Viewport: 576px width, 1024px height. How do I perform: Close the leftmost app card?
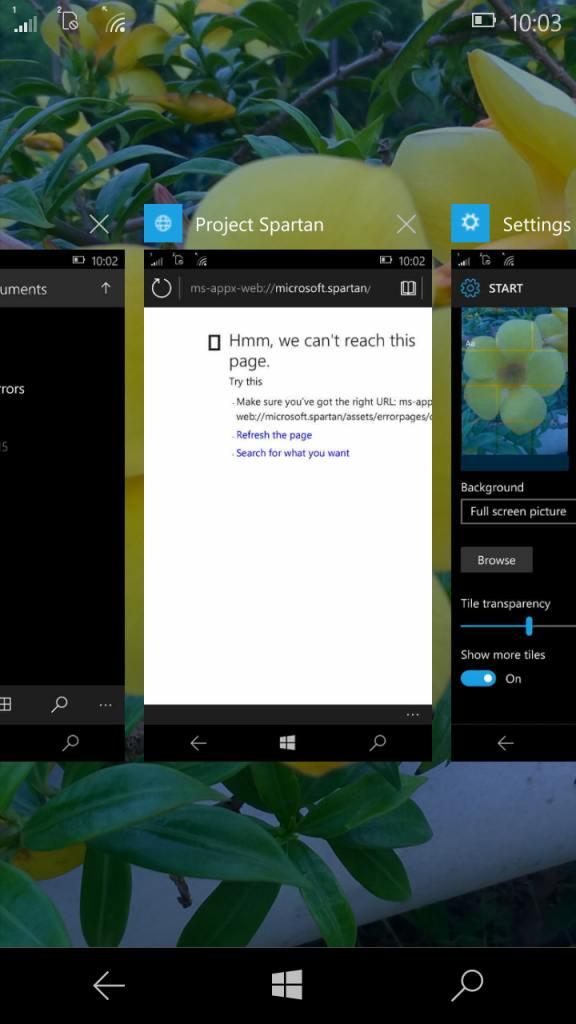(99, 225)
